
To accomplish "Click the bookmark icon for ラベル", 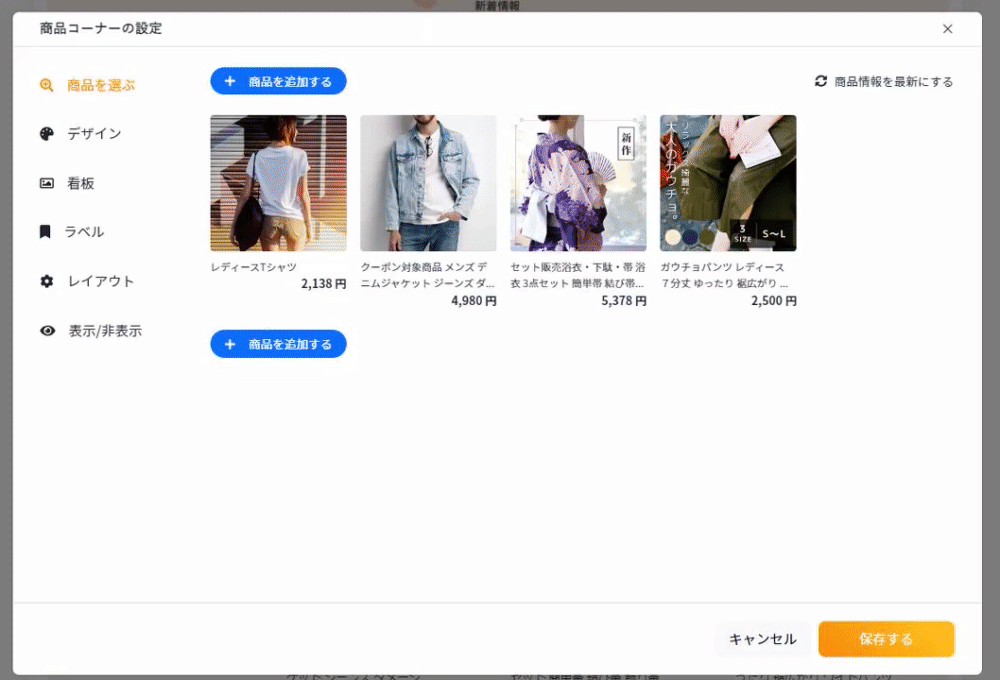I will pos(45,232).
